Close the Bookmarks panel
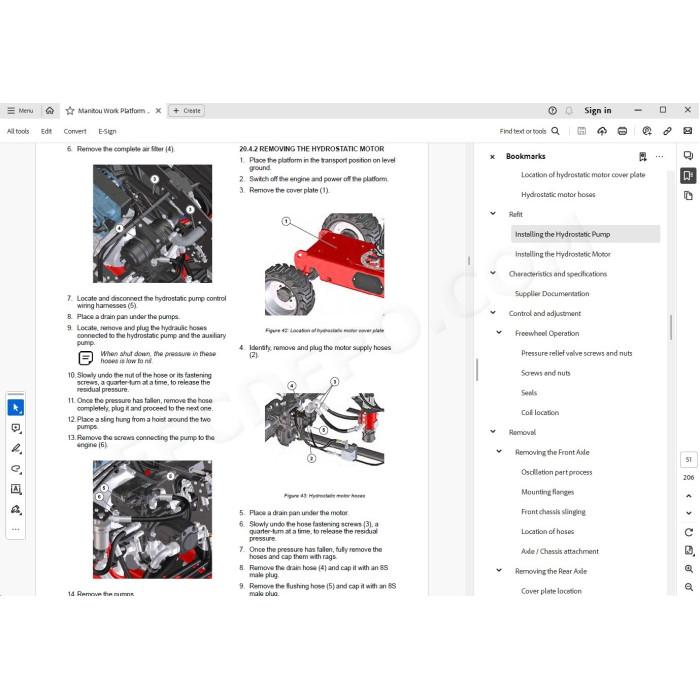The height and width of the screenshot is (700, 700). point(492,157)
